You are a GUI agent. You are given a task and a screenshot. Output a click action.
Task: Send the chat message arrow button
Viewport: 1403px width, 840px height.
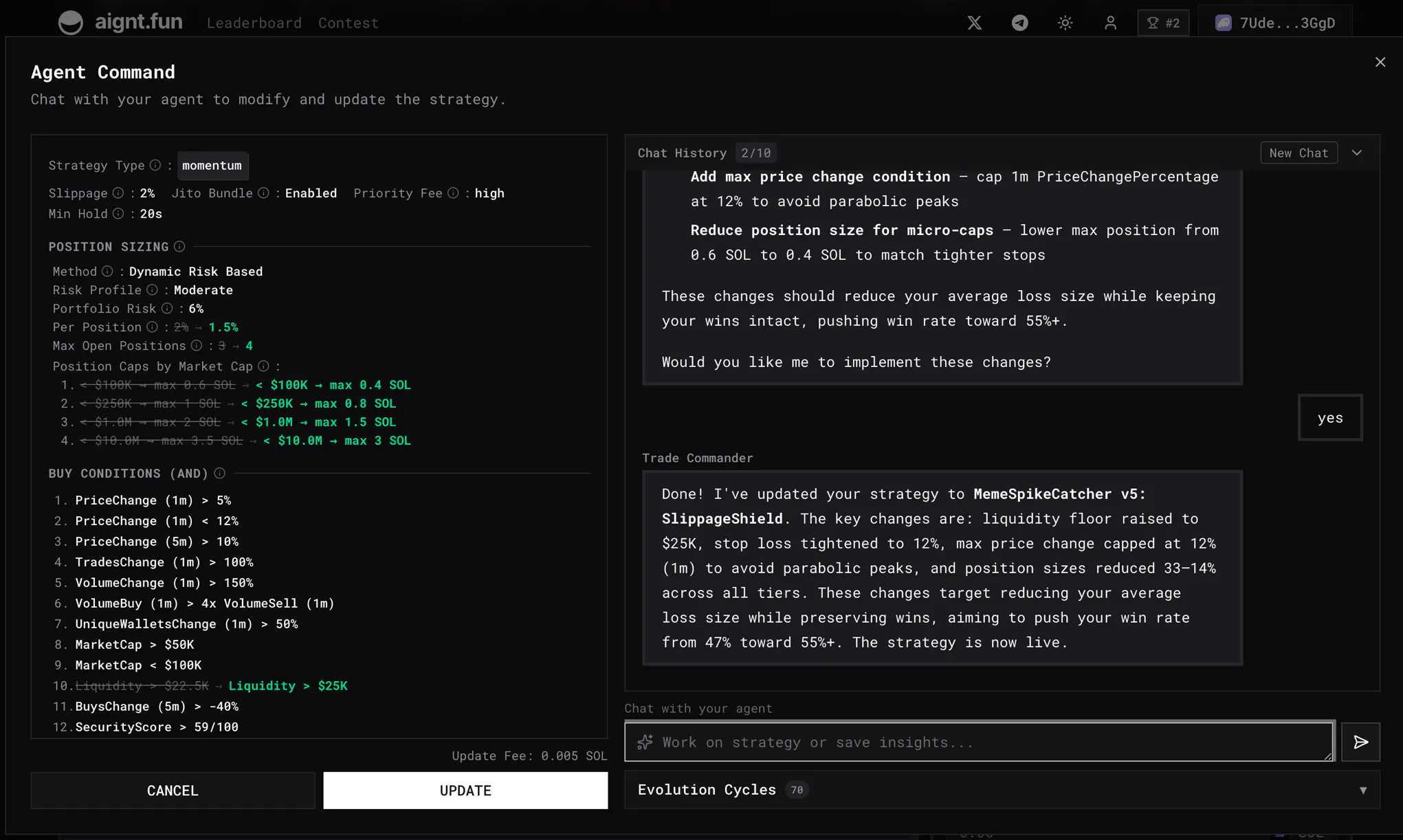1360,742
